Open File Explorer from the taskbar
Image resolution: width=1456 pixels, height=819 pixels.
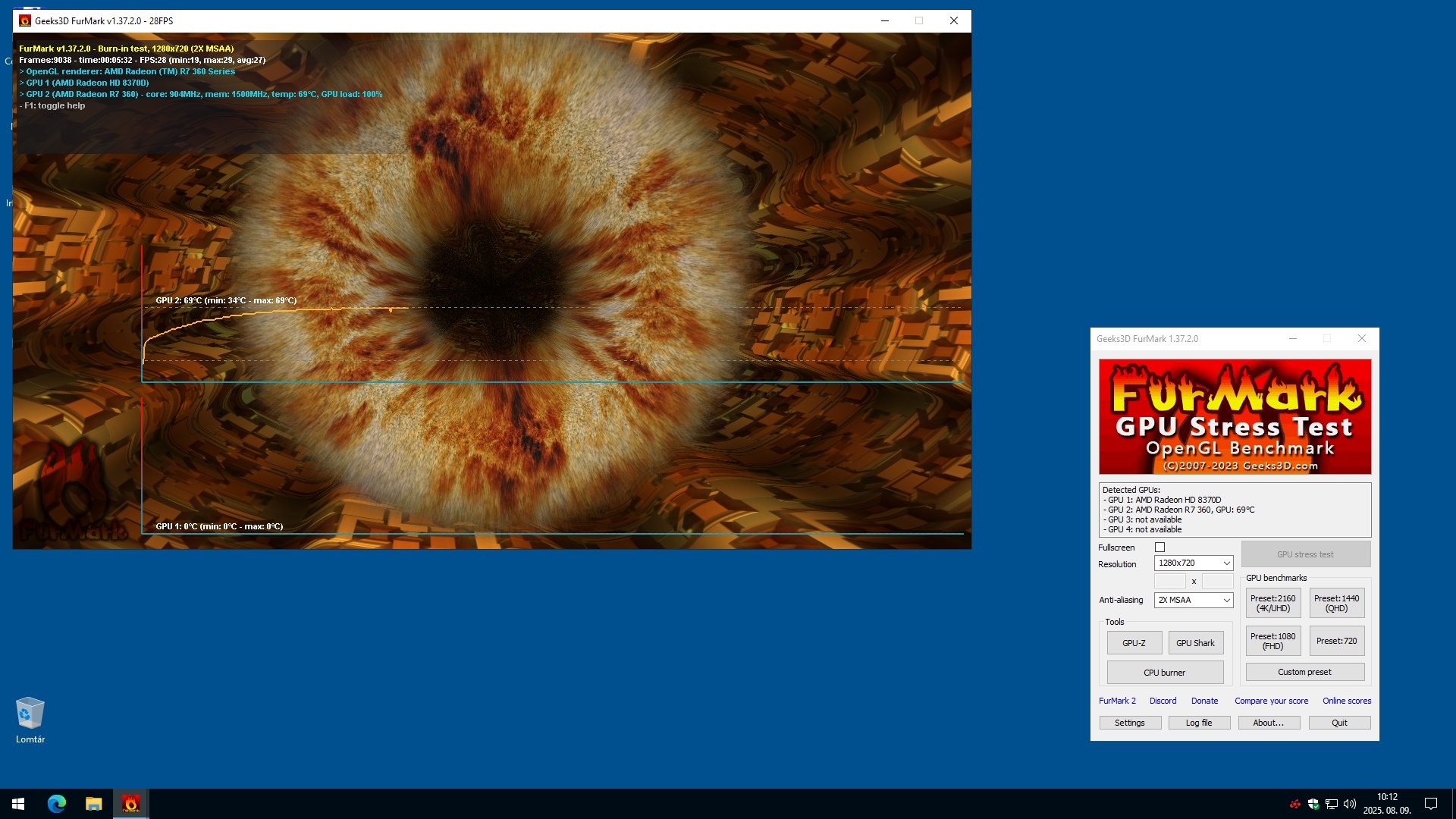click(93, 803)
